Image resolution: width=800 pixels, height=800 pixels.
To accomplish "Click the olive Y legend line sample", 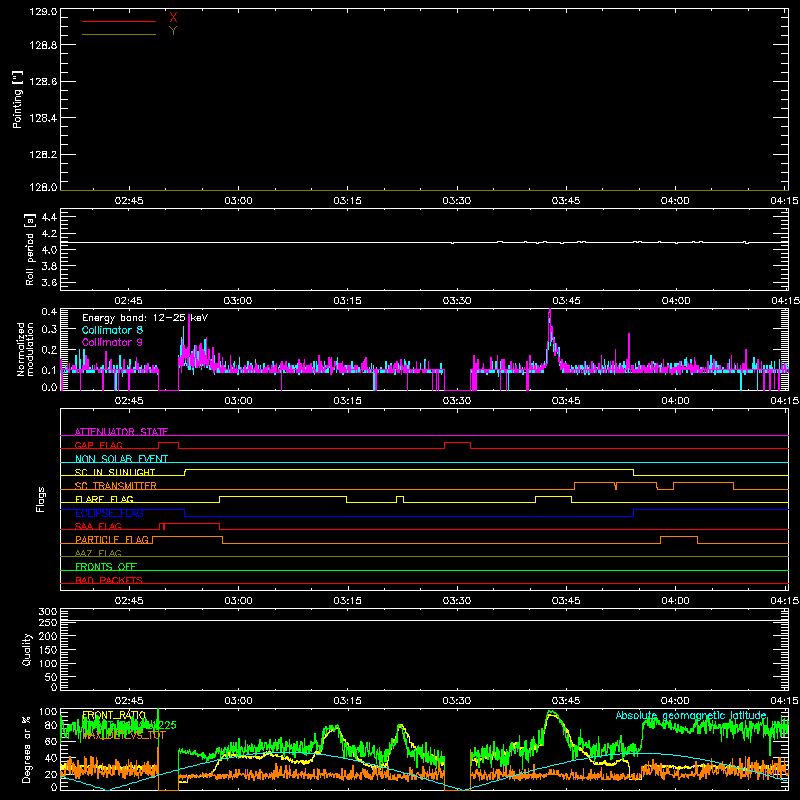I will (118, 35).
